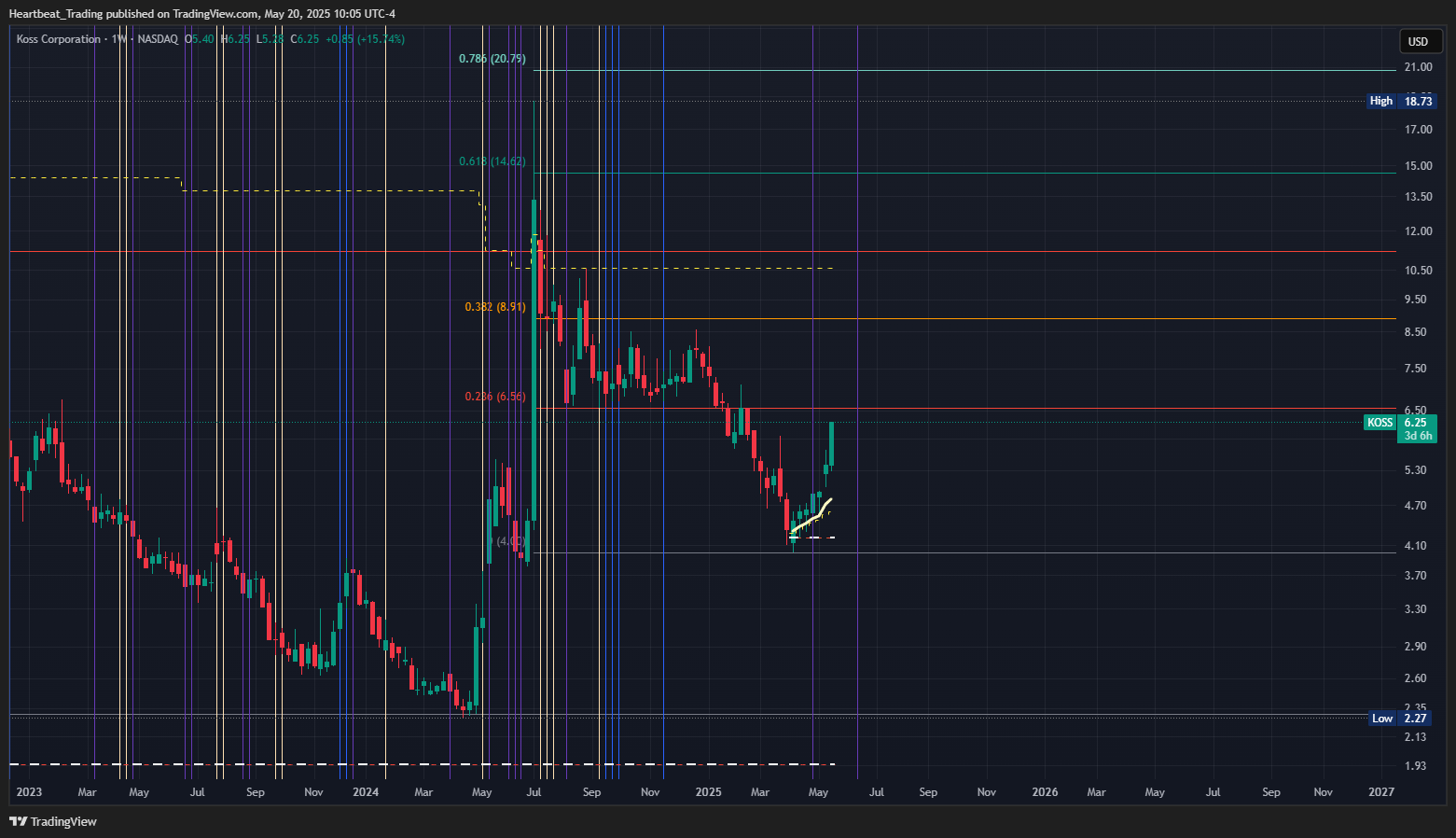Image resolution: width=1456 pixels, height=838 pixels.
Task: Click the 17.00 price axis label
Action: click(x=1418, y=130)
